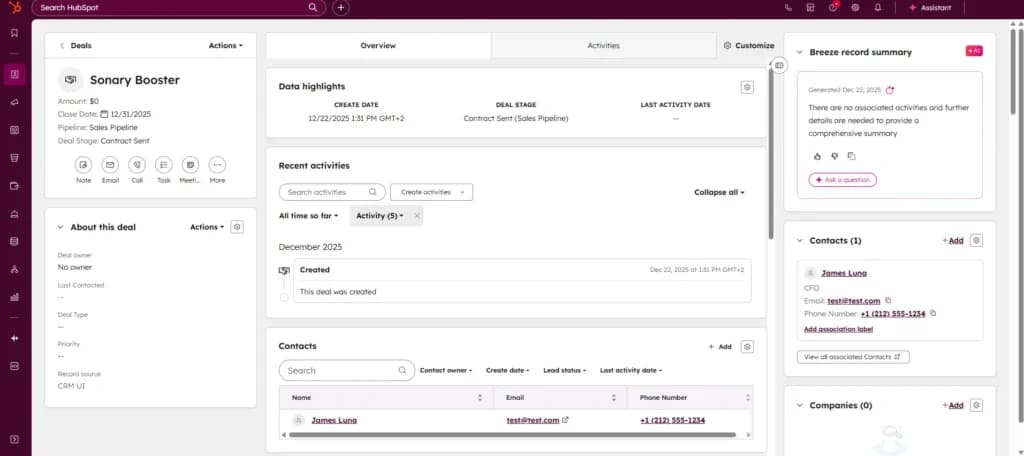Open the deal Actions dropdown at top

[225, 46]
